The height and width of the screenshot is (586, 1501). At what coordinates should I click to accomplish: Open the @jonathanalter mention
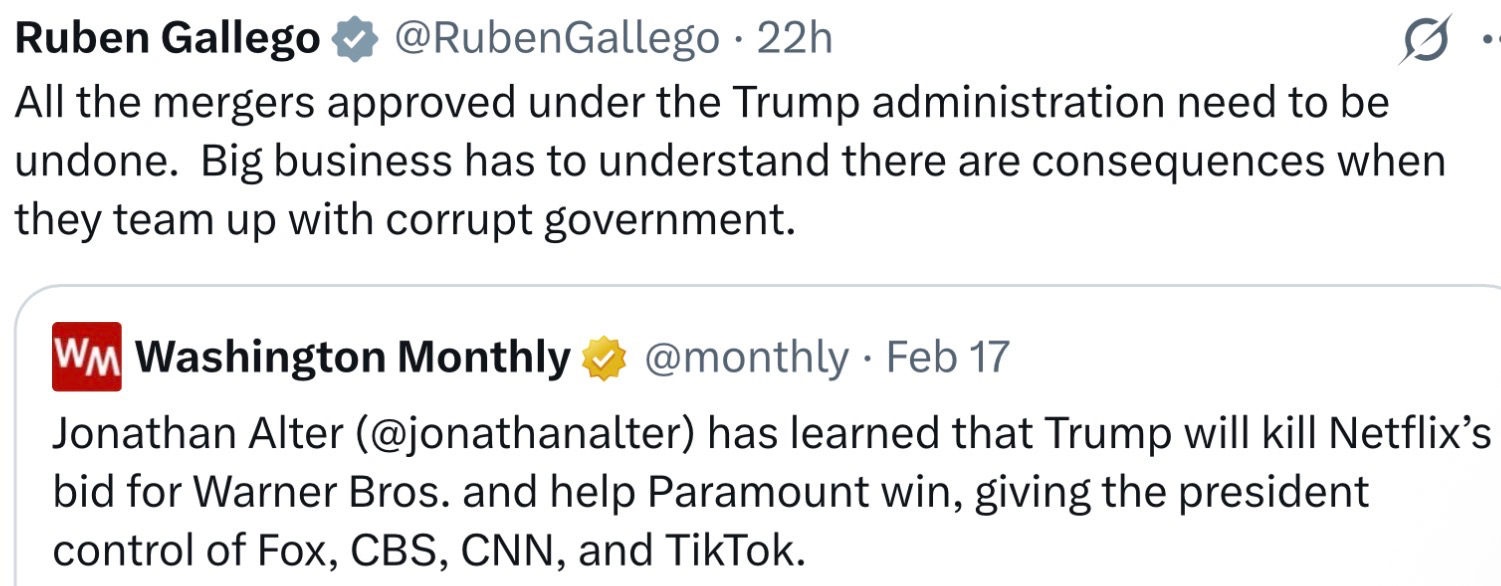pyautogui.click(x=524, y=435)
